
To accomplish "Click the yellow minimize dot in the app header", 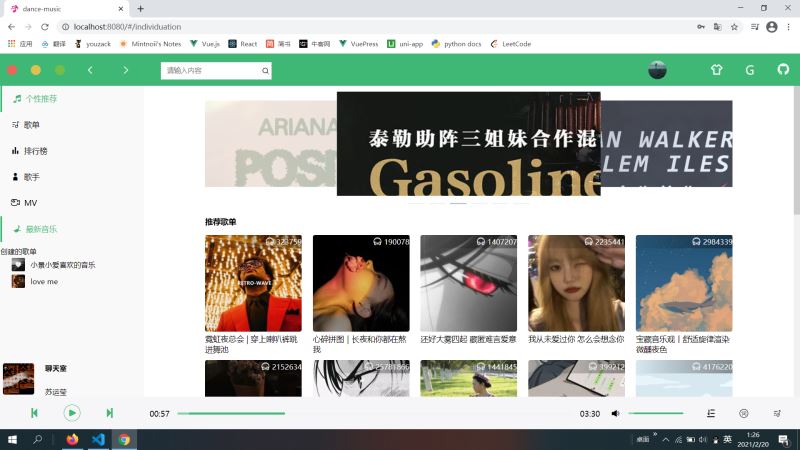I will coord(36,70).
